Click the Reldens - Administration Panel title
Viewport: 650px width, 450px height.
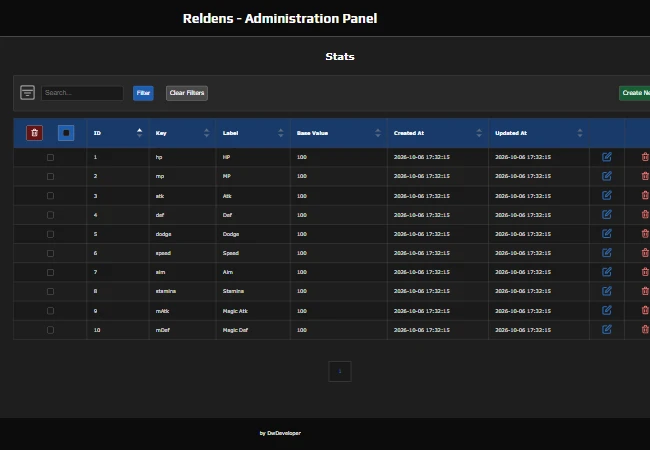(x=280, y=19)
